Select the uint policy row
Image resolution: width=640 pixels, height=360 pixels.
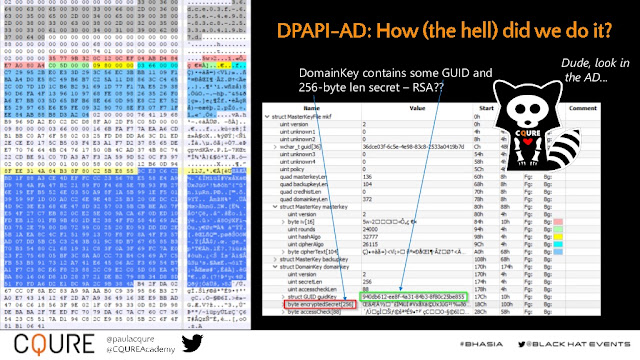click(431, 169)
